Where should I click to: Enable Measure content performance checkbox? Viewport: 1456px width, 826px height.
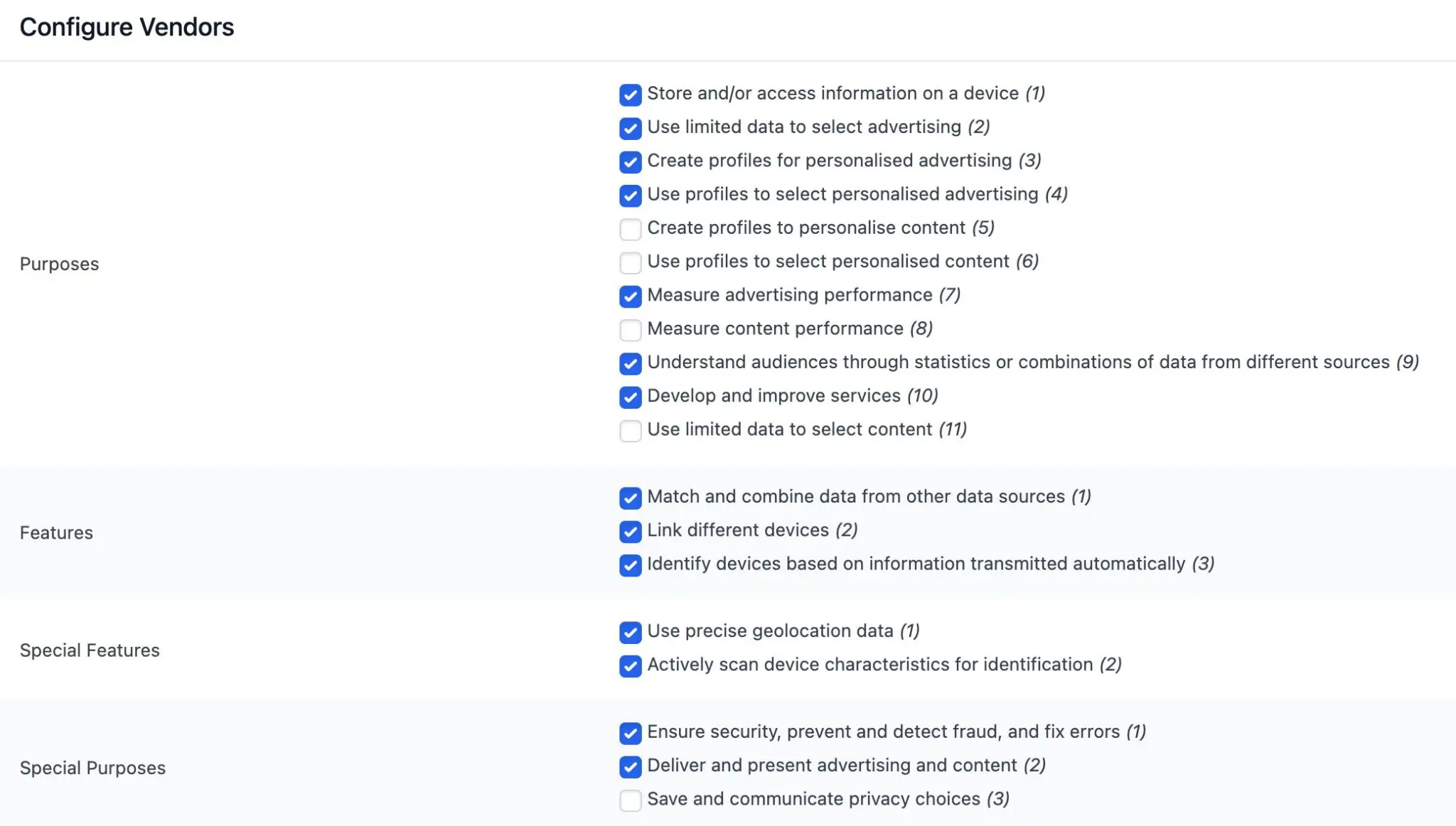(x=630, y=330)
